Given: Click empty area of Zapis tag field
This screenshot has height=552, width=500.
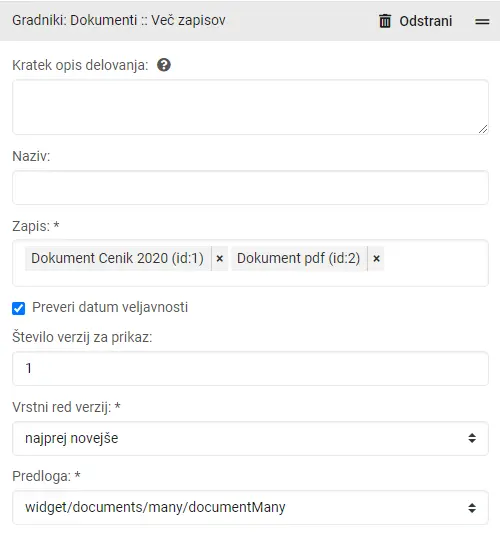Looking at the screenshot, I should 435,263.
